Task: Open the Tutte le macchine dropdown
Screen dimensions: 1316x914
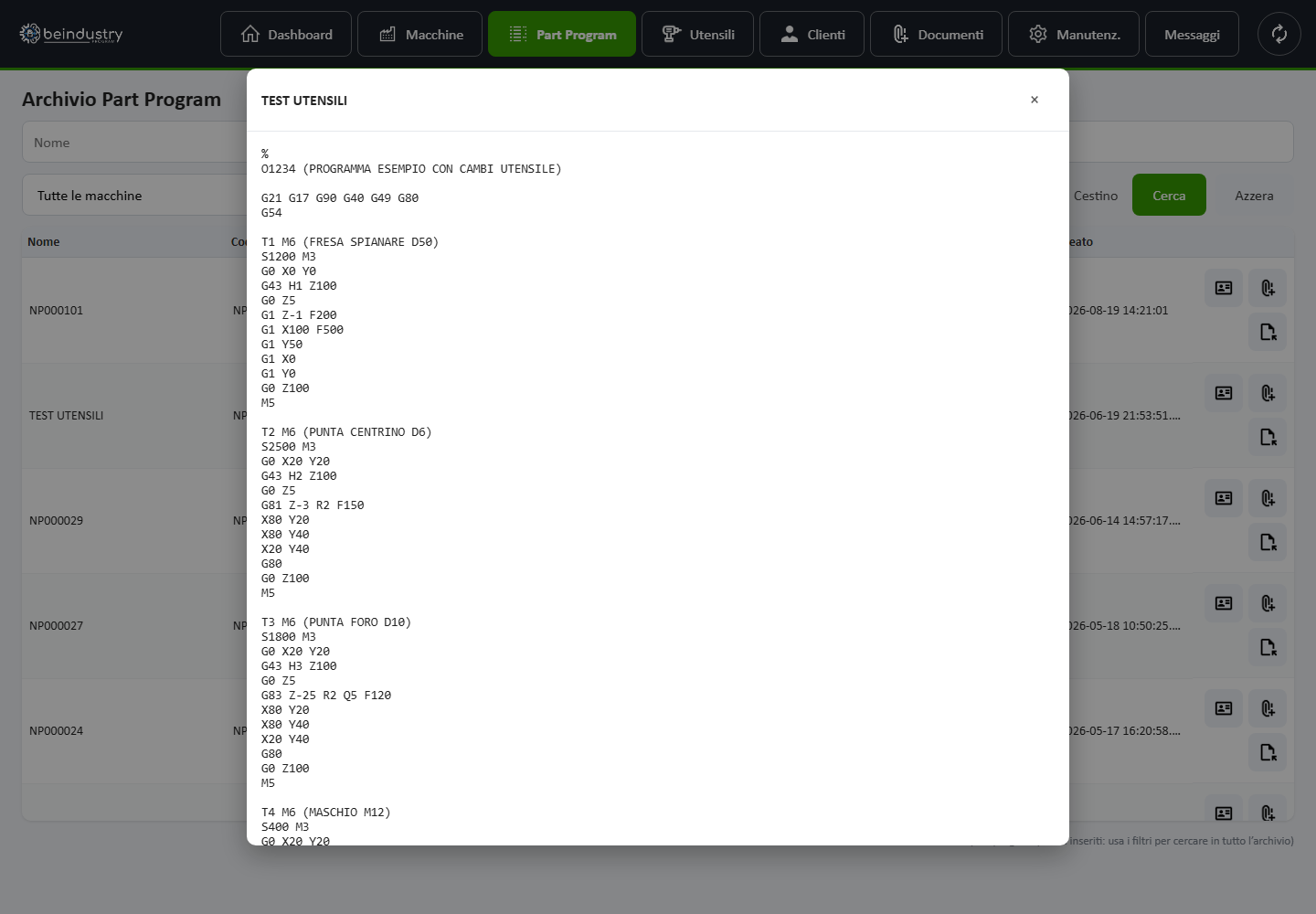Action: pos(134,196)
